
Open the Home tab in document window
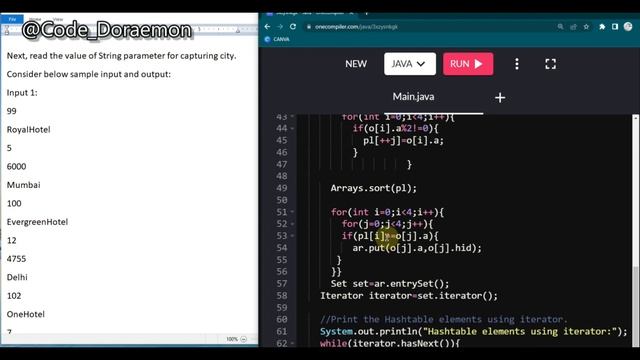click(36, 19)
